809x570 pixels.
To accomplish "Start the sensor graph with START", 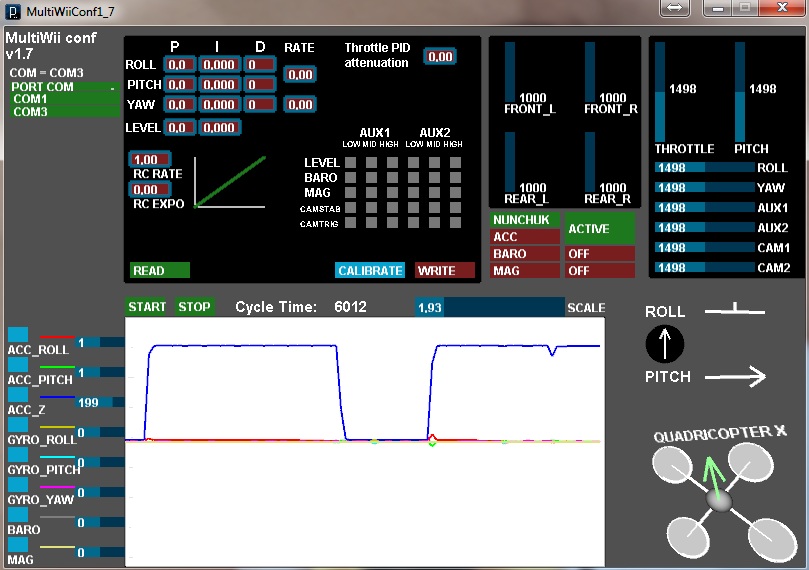I will (147, 307).
